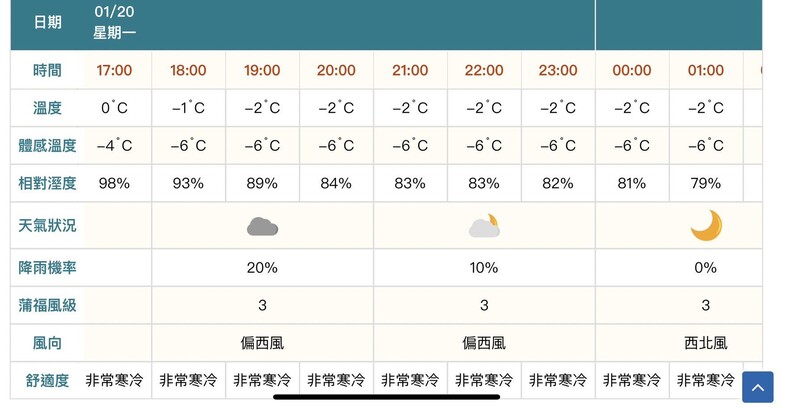Select the 21:00 time column header

[410, 70]
